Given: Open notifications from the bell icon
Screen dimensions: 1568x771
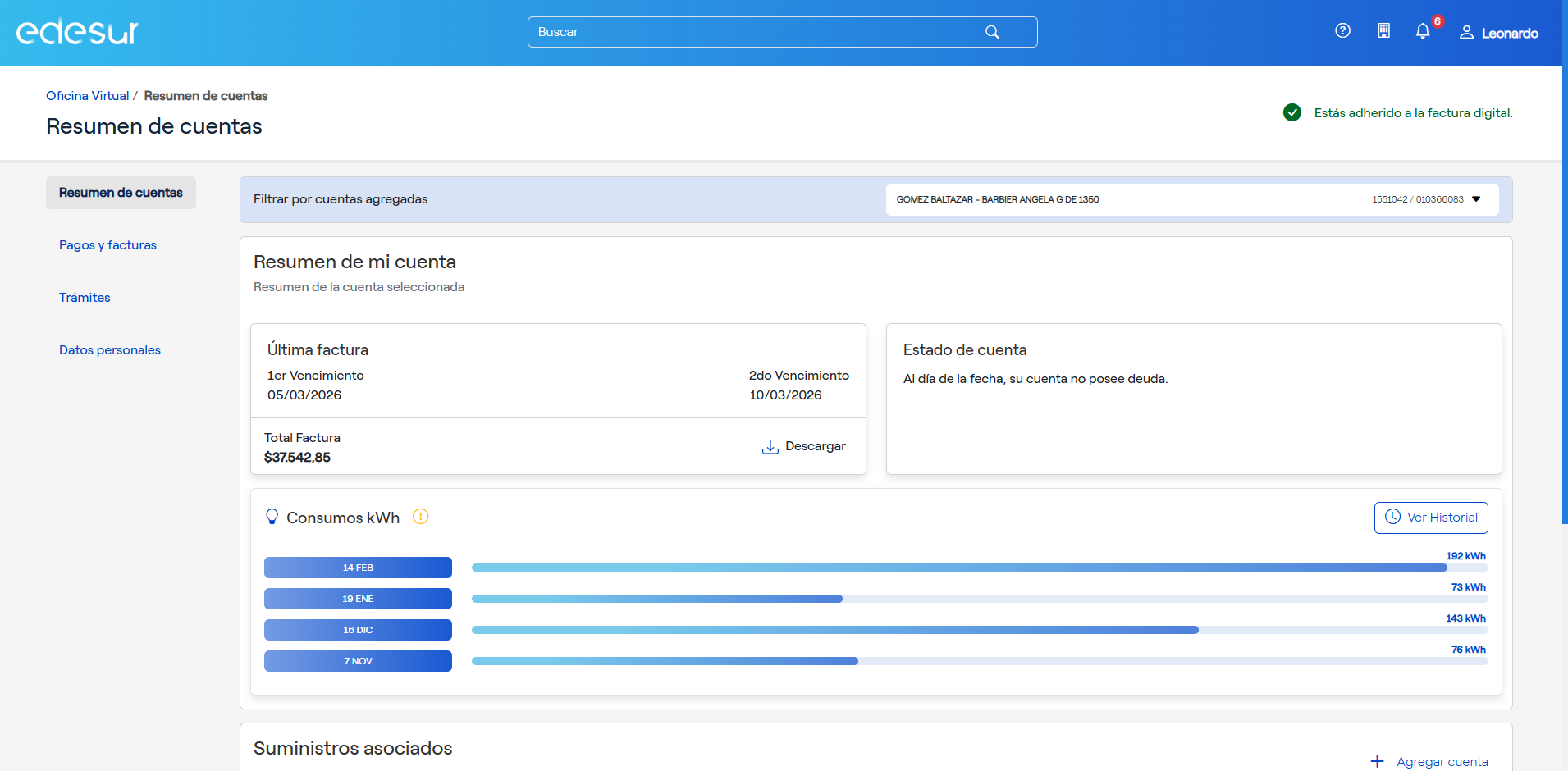Looking at the screenshot, I should coord(1424,31).
